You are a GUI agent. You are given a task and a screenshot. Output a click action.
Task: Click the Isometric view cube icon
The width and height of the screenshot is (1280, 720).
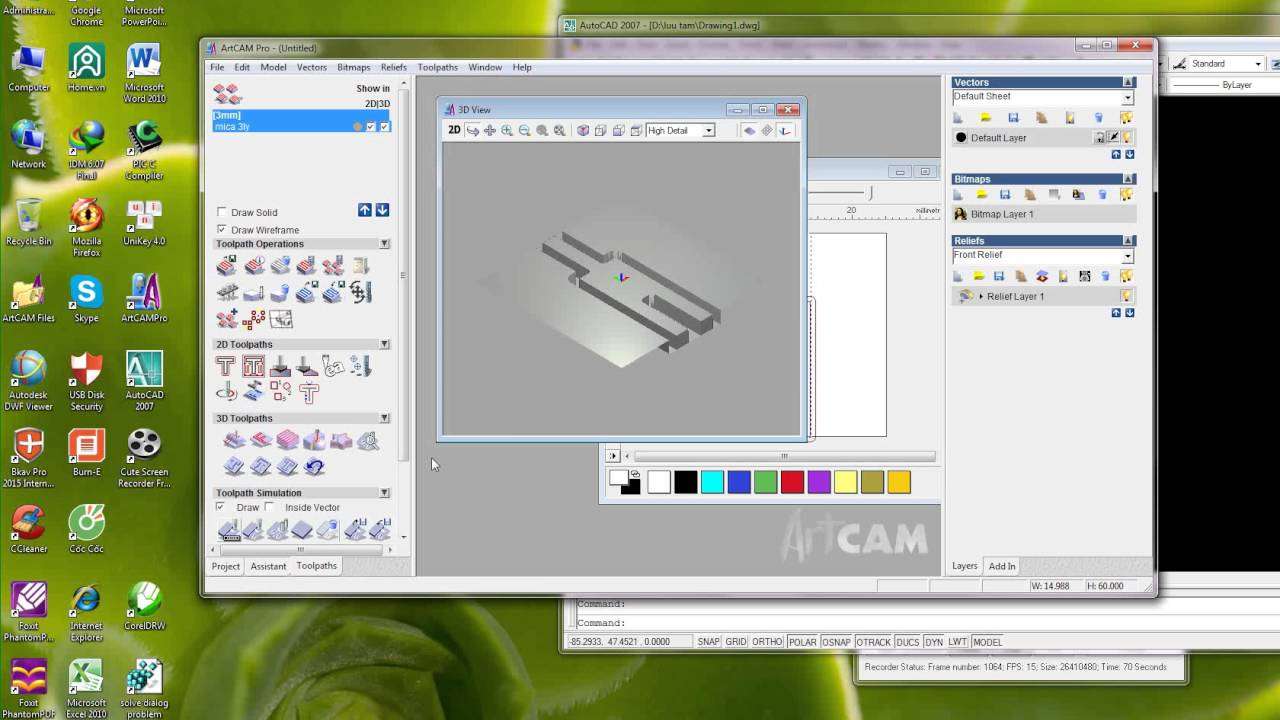[583, 130]
